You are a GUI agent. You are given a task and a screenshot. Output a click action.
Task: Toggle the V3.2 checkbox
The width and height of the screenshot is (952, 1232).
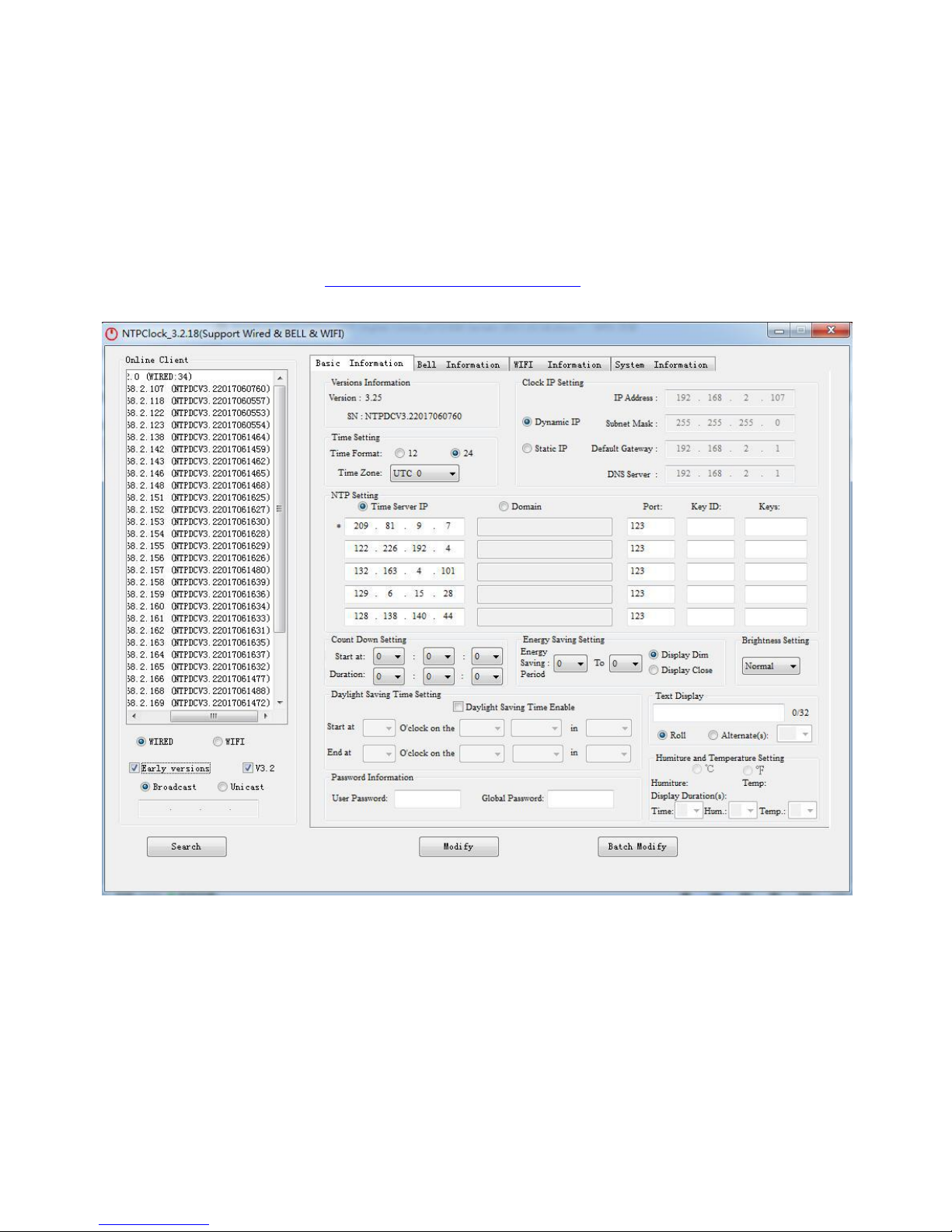[x=248, y=768]
